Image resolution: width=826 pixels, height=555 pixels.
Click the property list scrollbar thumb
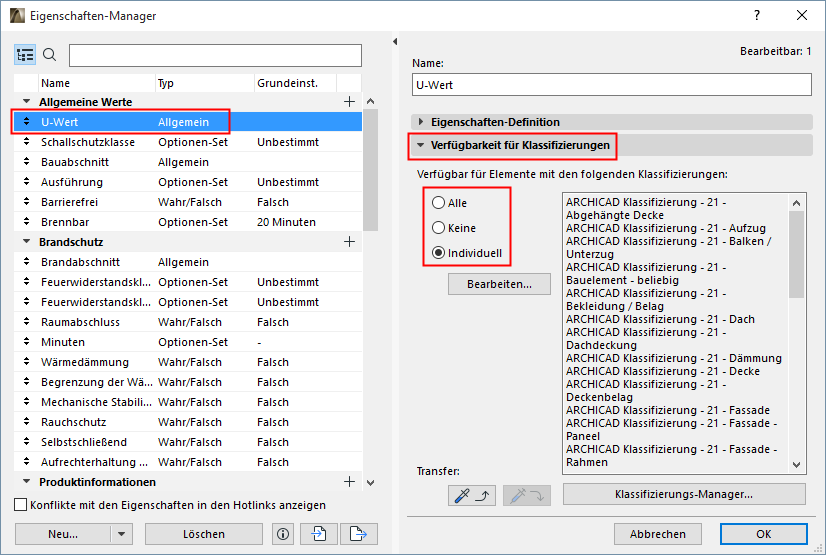(370, 170)
